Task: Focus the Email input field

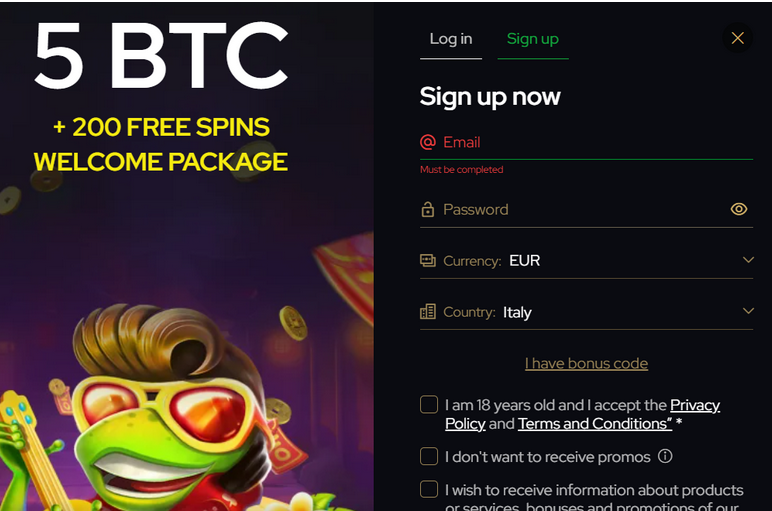Action: [590, 142]
